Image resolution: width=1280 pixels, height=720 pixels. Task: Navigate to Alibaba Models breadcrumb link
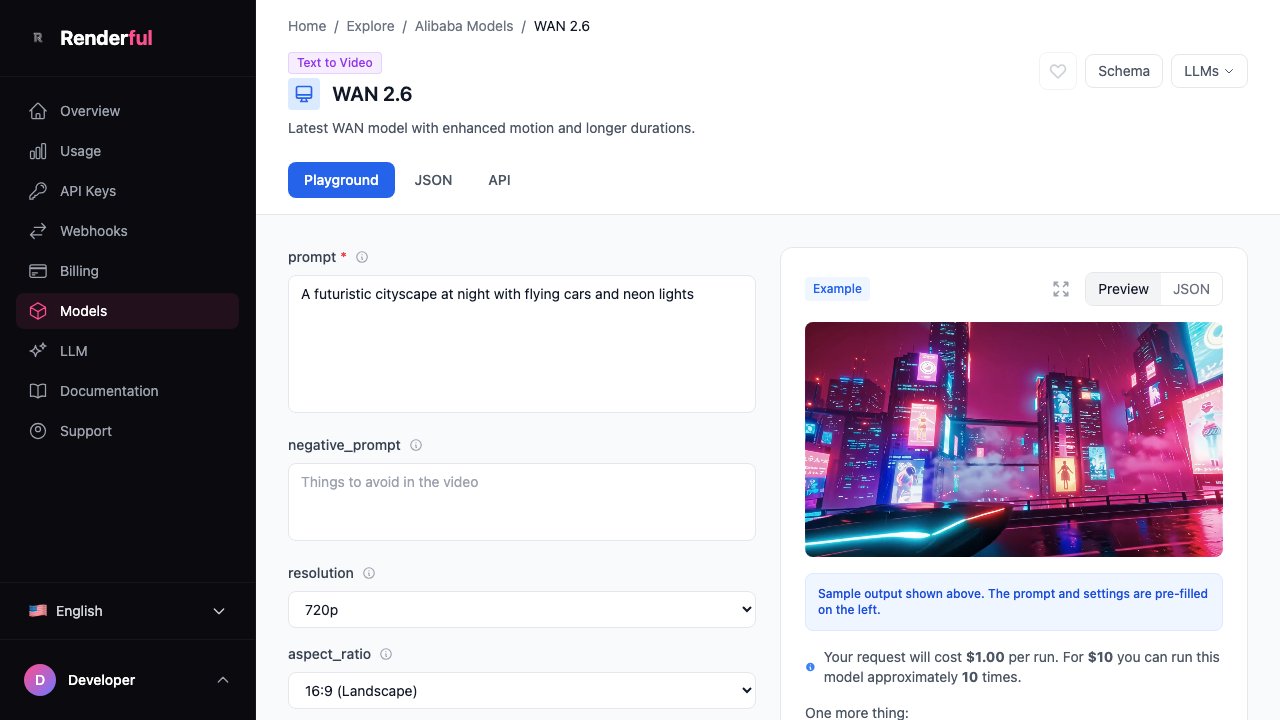[464, 26]
